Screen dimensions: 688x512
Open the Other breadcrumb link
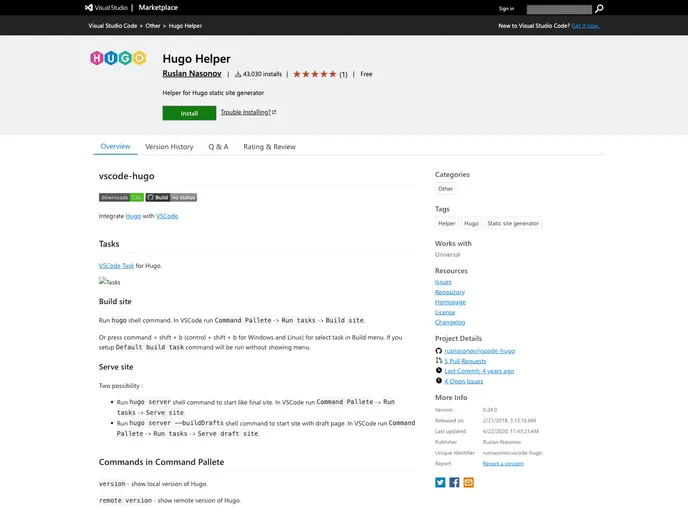point(153,26)
